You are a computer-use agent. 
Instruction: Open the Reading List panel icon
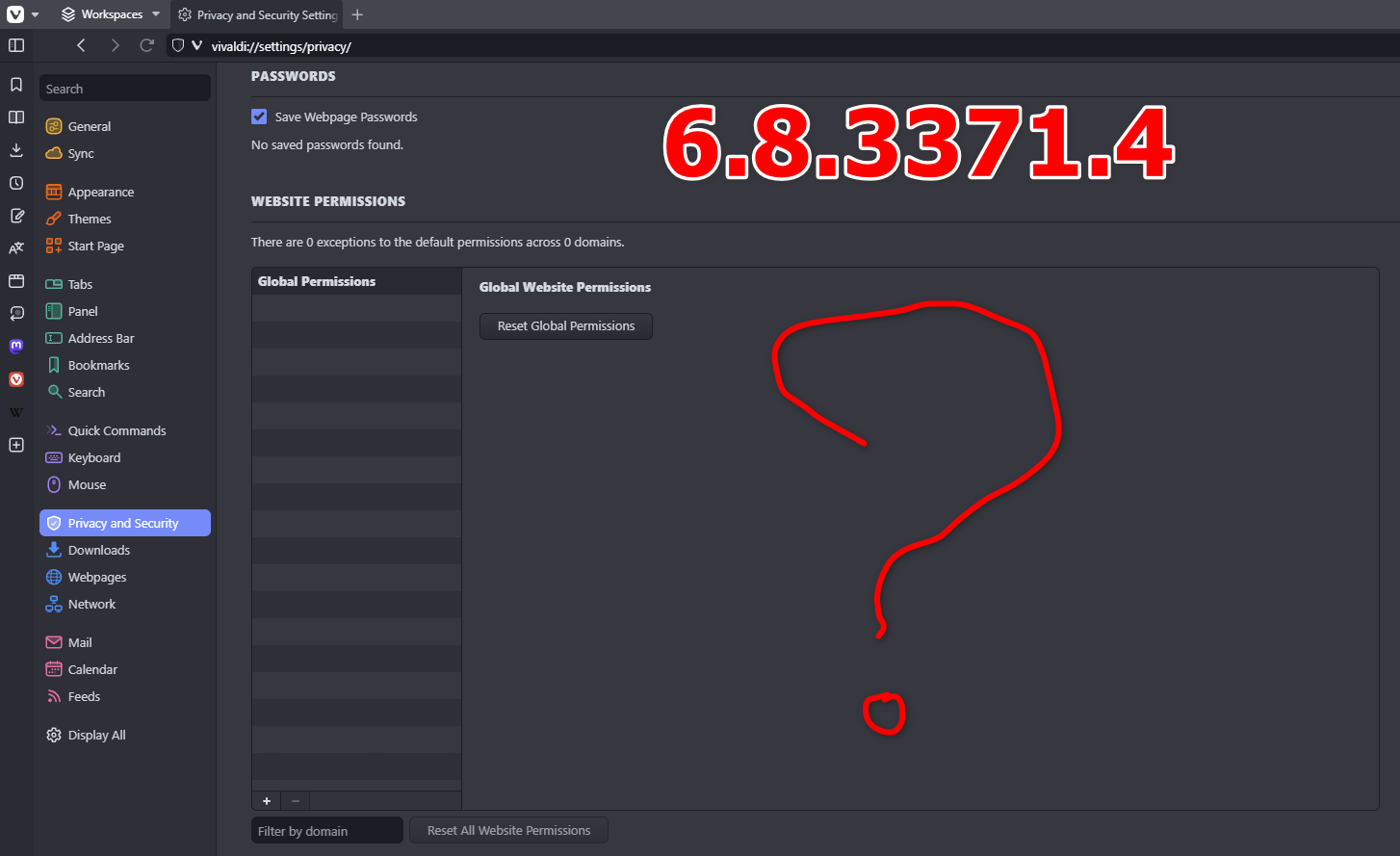coord(16,117)
